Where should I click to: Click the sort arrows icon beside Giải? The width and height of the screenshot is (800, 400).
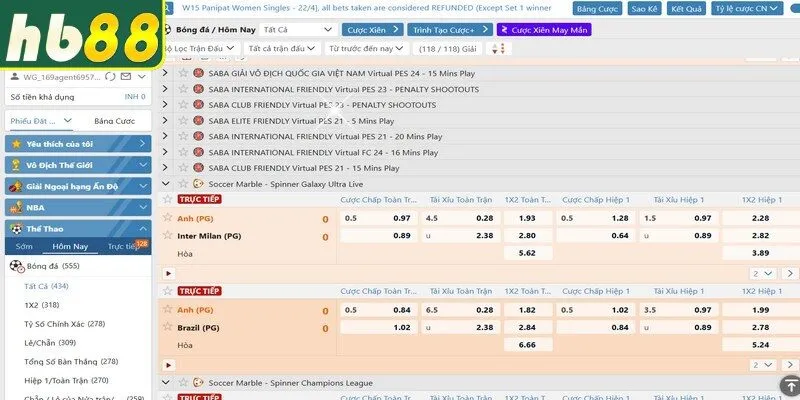point(498,48)
